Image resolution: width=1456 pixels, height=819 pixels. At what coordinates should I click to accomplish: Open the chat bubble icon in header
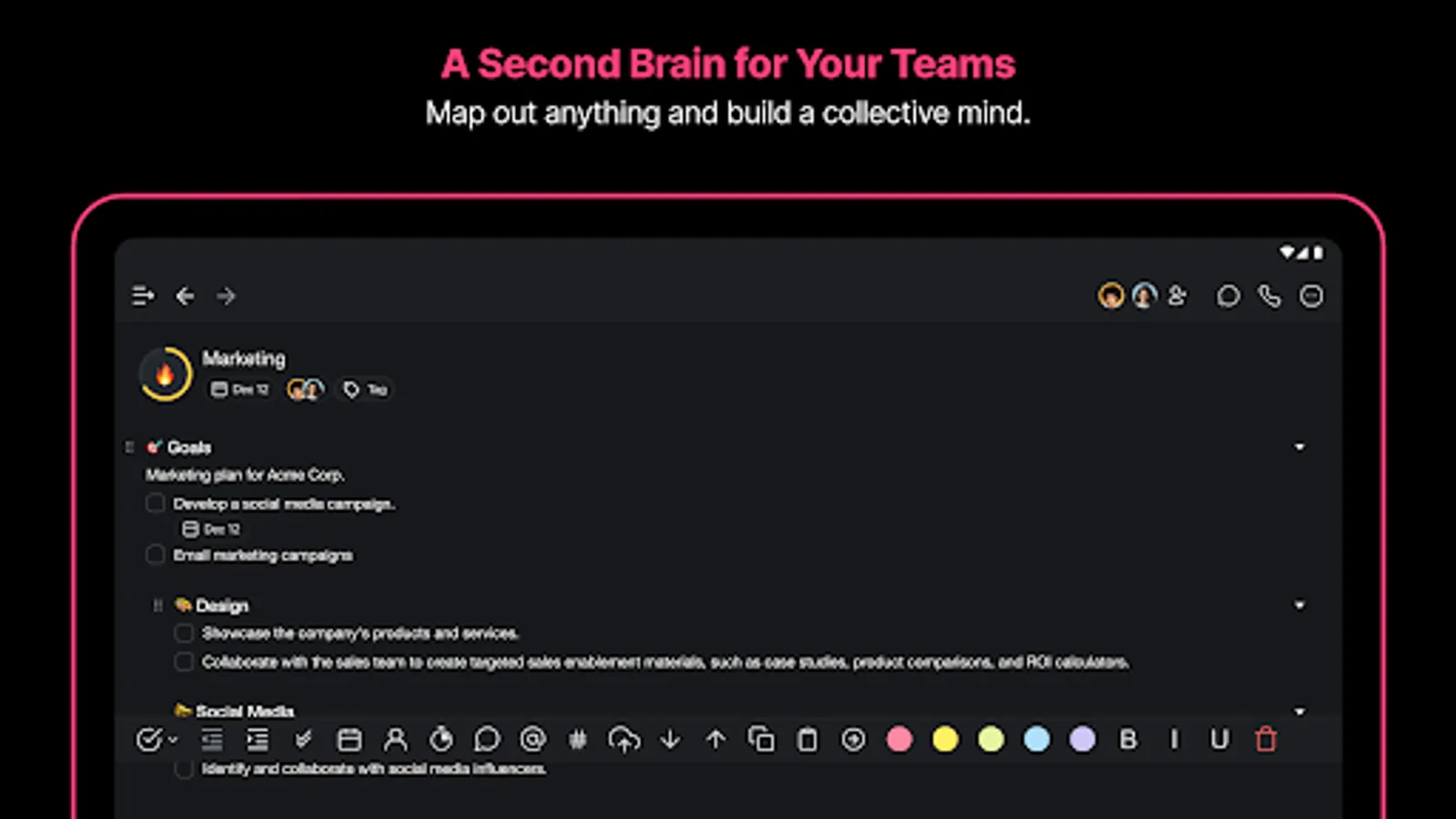pyautogui.click(x=1228, y=296)
